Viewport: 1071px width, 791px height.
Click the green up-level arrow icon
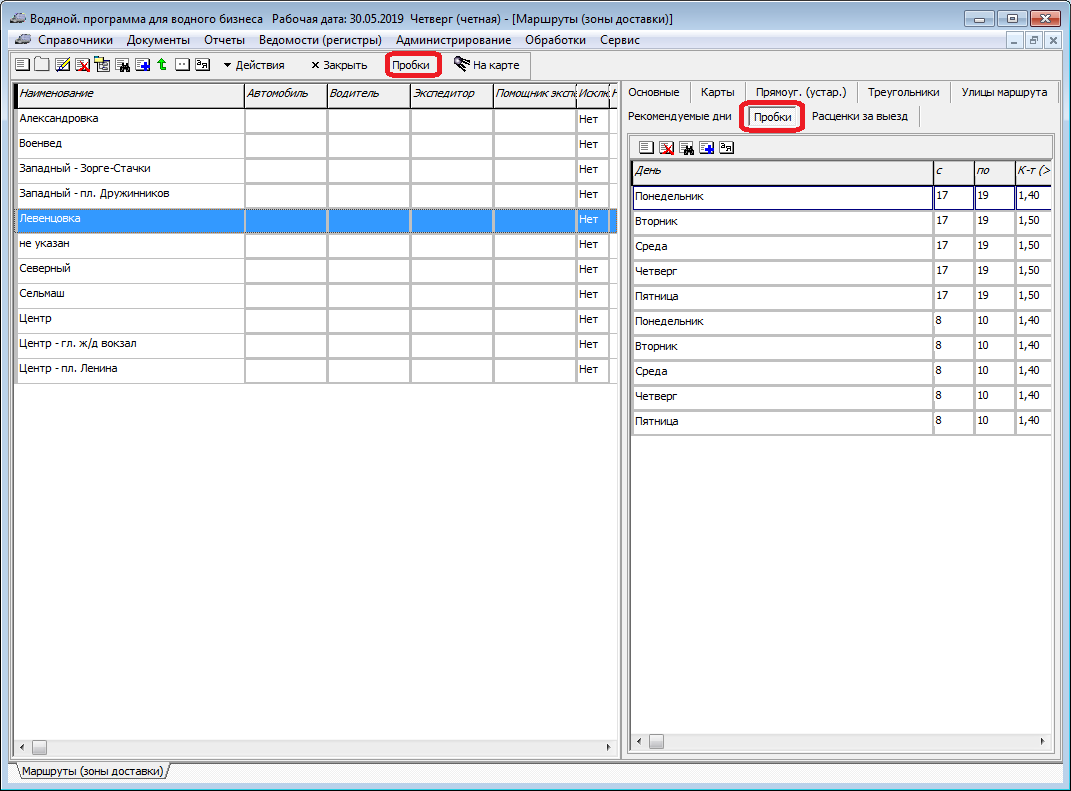click(161, 65)
